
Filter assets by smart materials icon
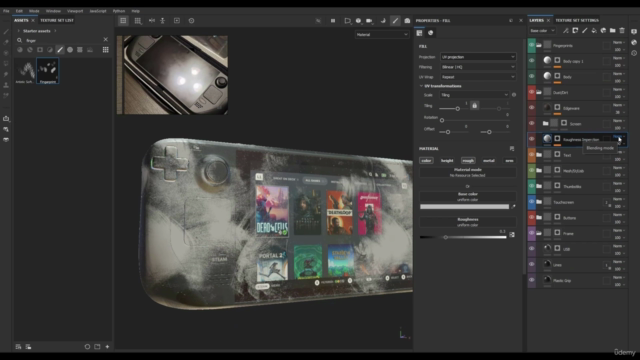[30, 50]
